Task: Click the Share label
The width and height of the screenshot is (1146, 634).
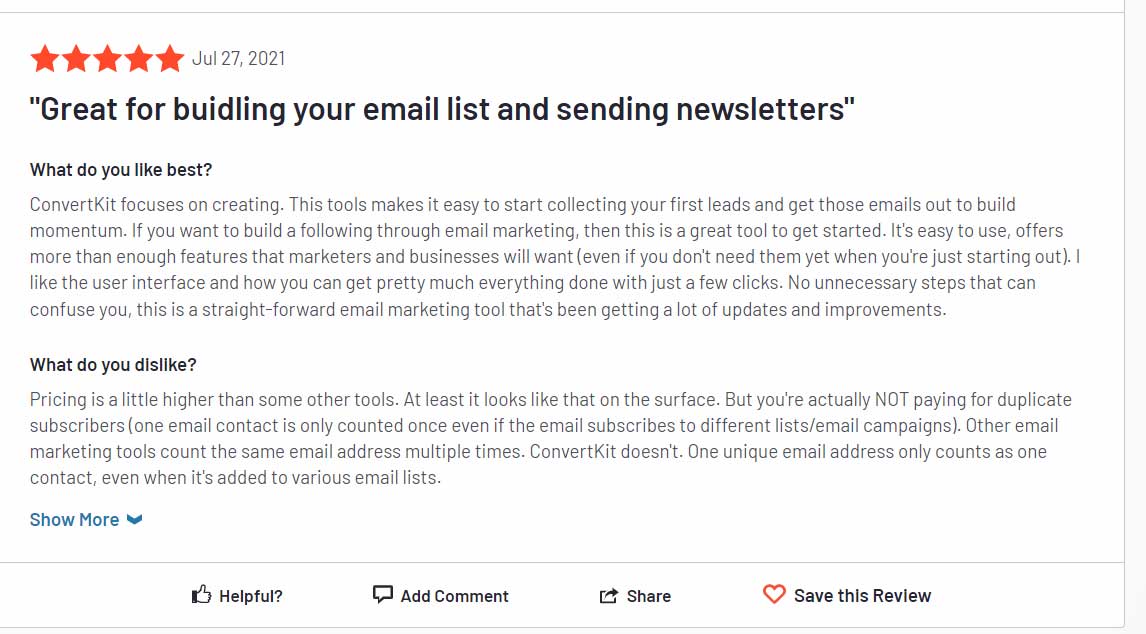Action: tap(648, 596)
